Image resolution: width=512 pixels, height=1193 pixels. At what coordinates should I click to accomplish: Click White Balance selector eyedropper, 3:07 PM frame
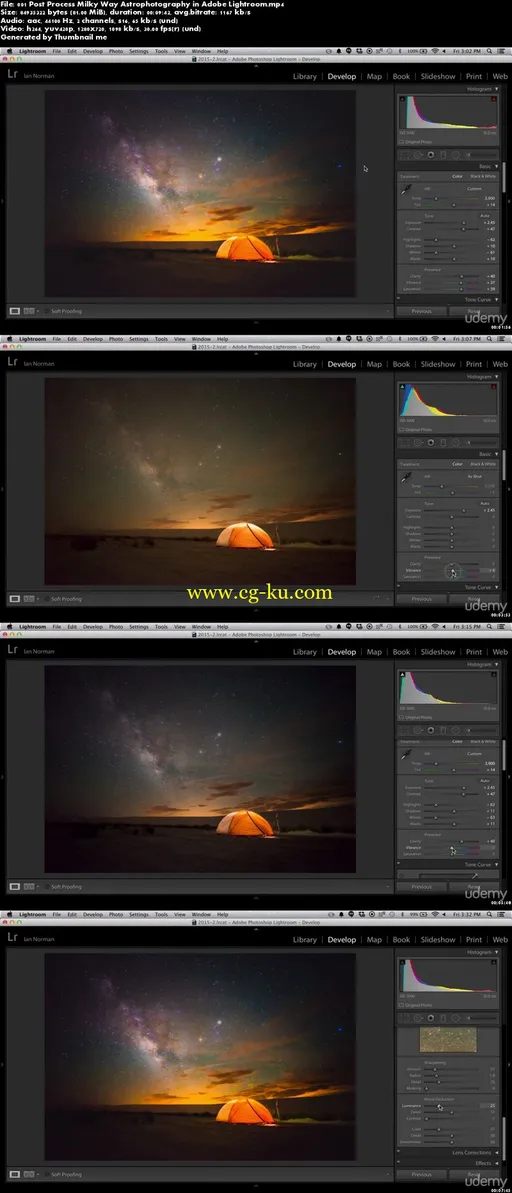point(405,477)
